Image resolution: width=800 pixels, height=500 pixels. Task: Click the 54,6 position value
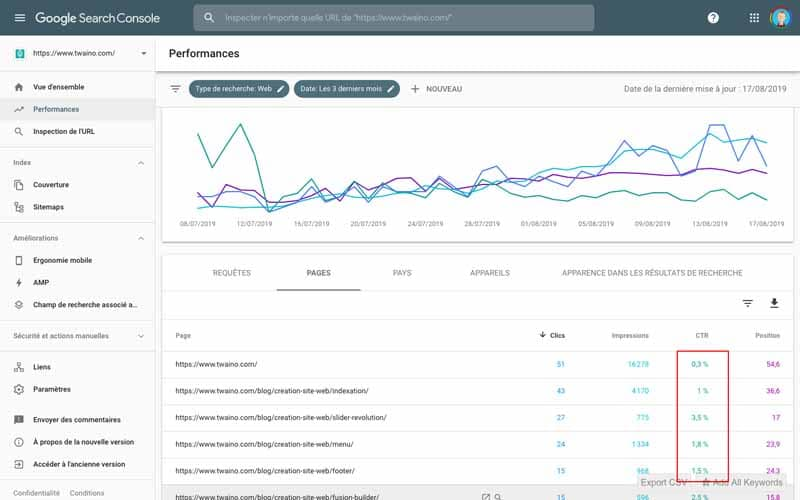[773, 364]
